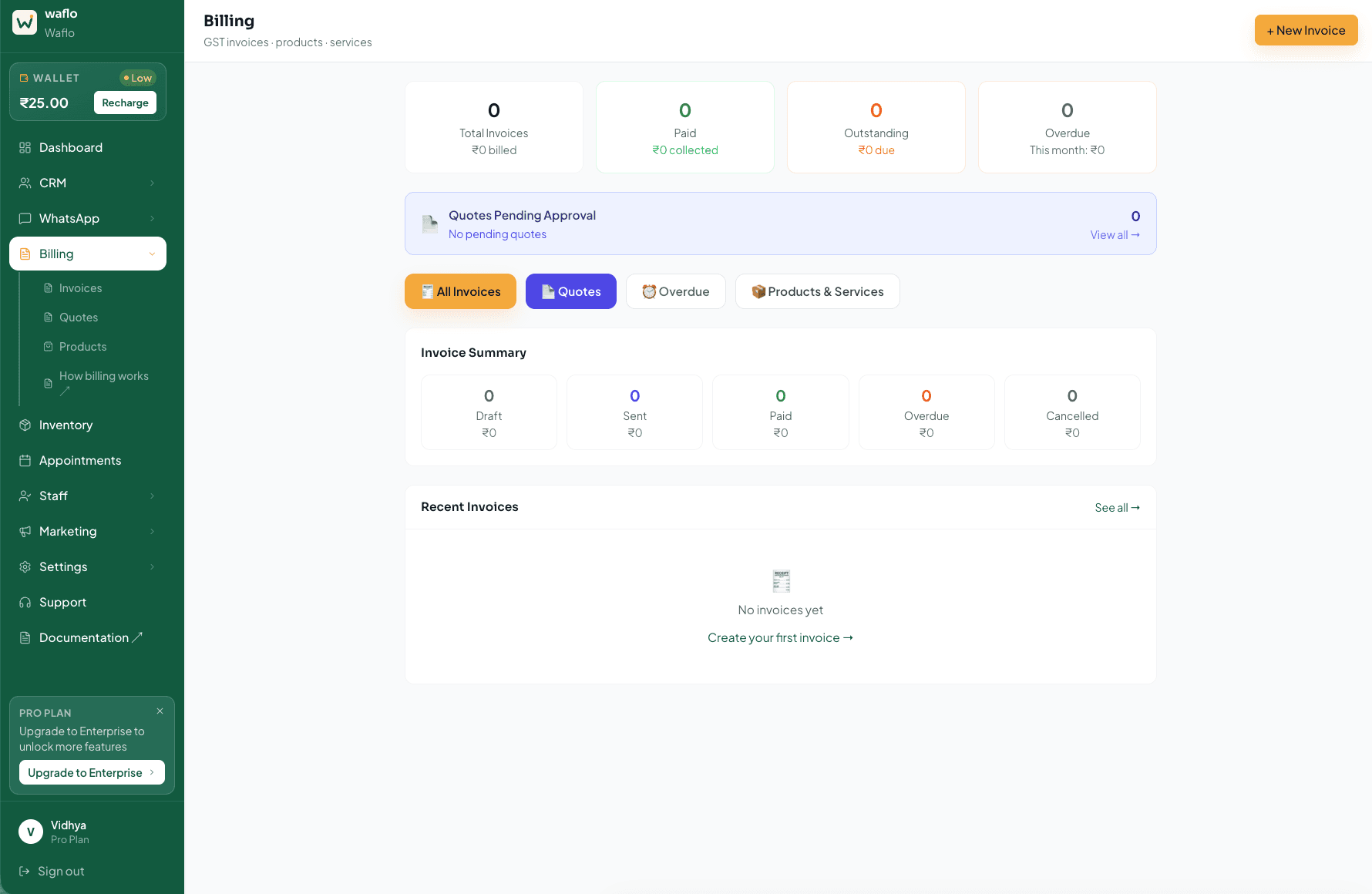
Task: Collapse the Billing submenu chevron
Action: [152, 254]
